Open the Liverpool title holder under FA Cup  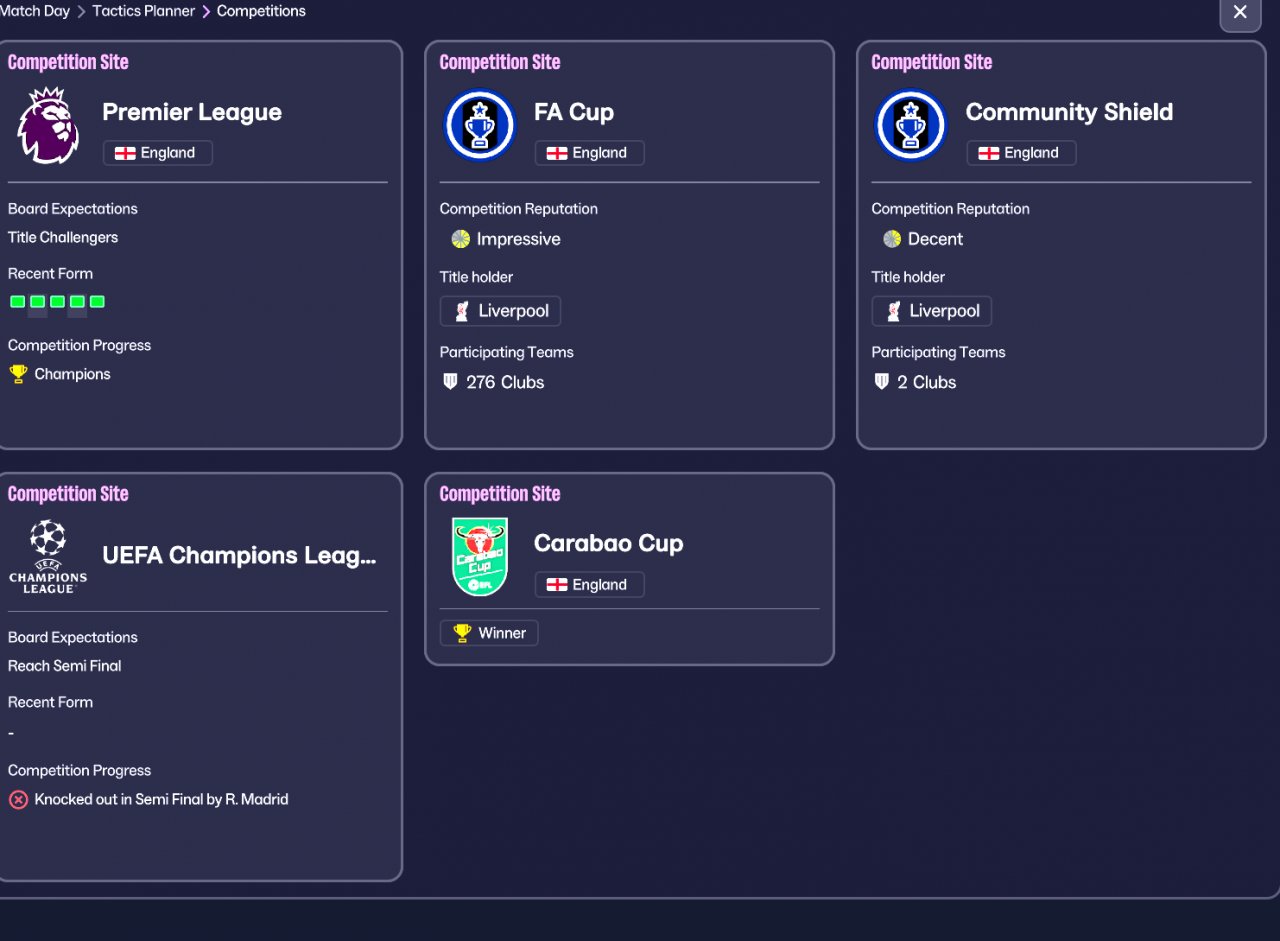click(x=500, y=311)
